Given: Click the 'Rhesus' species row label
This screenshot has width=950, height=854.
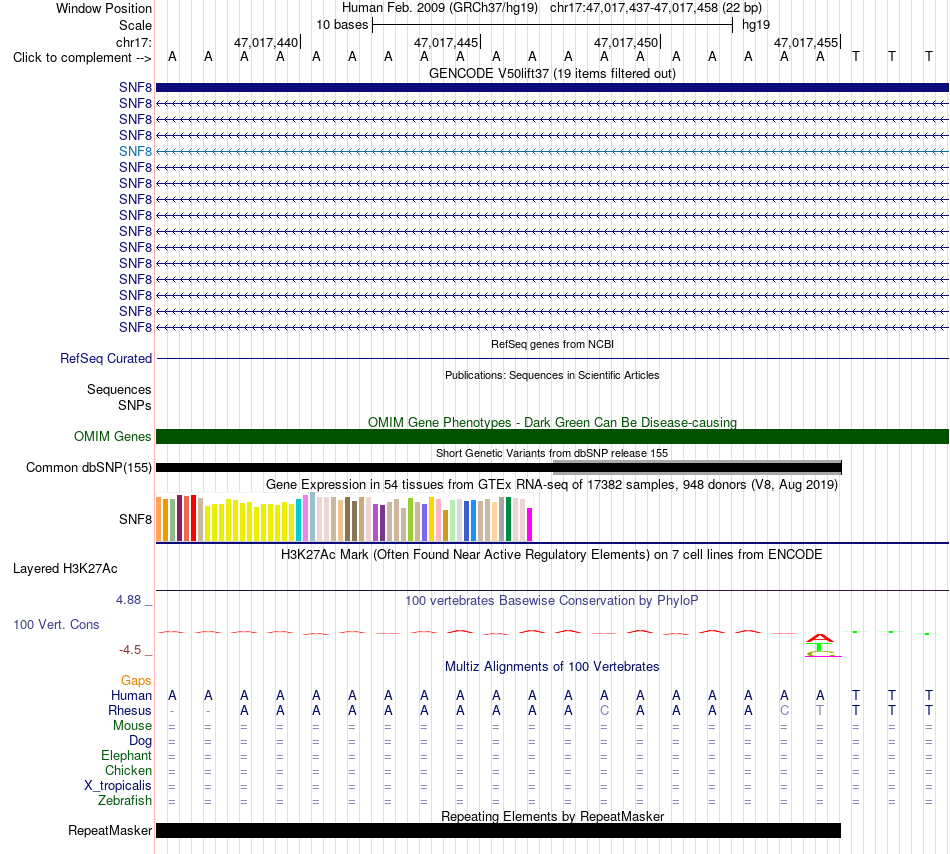Looking at the screenshot, I should (x=130, y=710).
